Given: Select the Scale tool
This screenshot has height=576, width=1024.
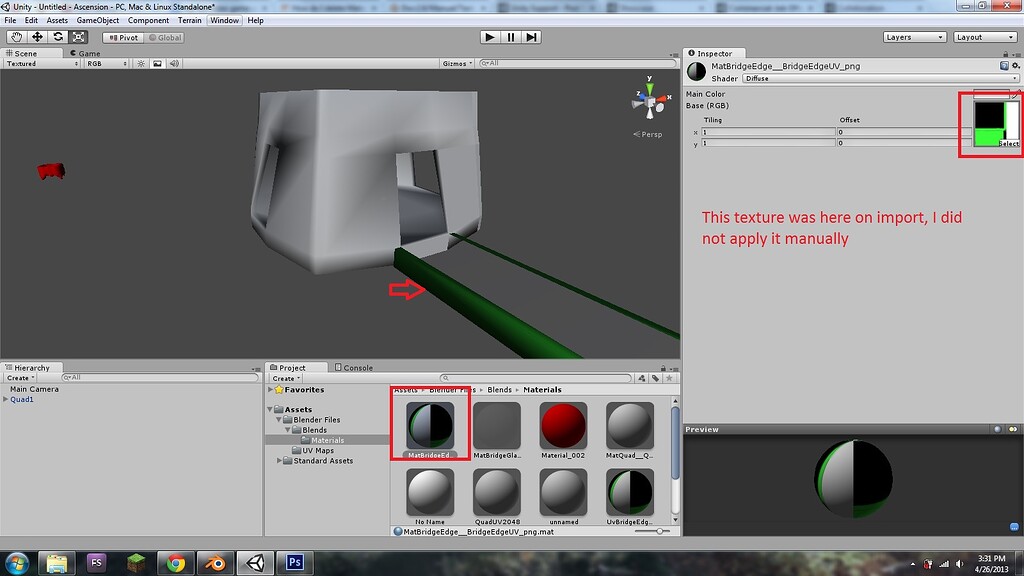Looking at the screenshot, I should tap(78, 36).
